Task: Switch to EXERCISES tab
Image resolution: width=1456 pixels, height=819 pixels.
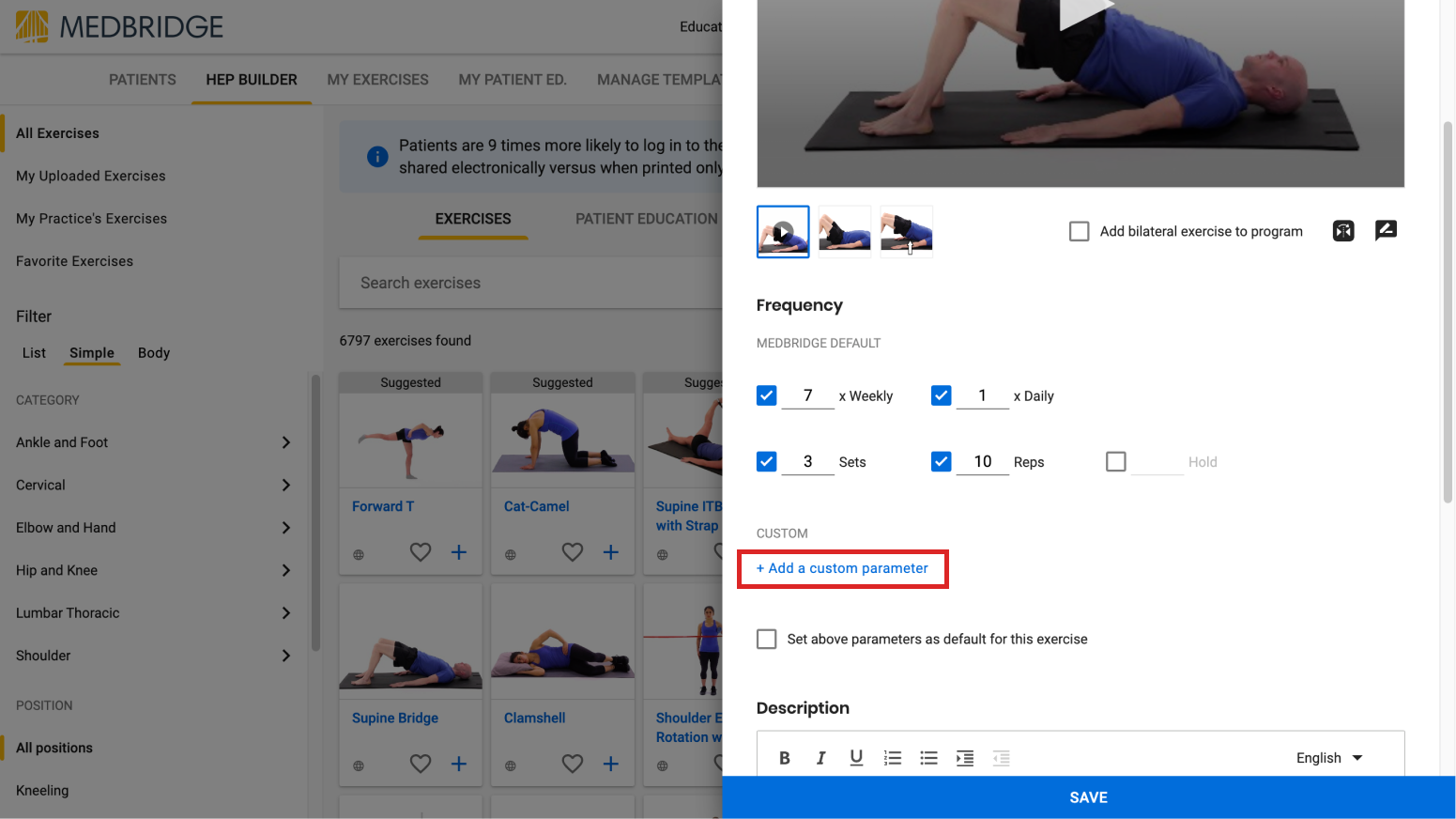Action: 473,219
